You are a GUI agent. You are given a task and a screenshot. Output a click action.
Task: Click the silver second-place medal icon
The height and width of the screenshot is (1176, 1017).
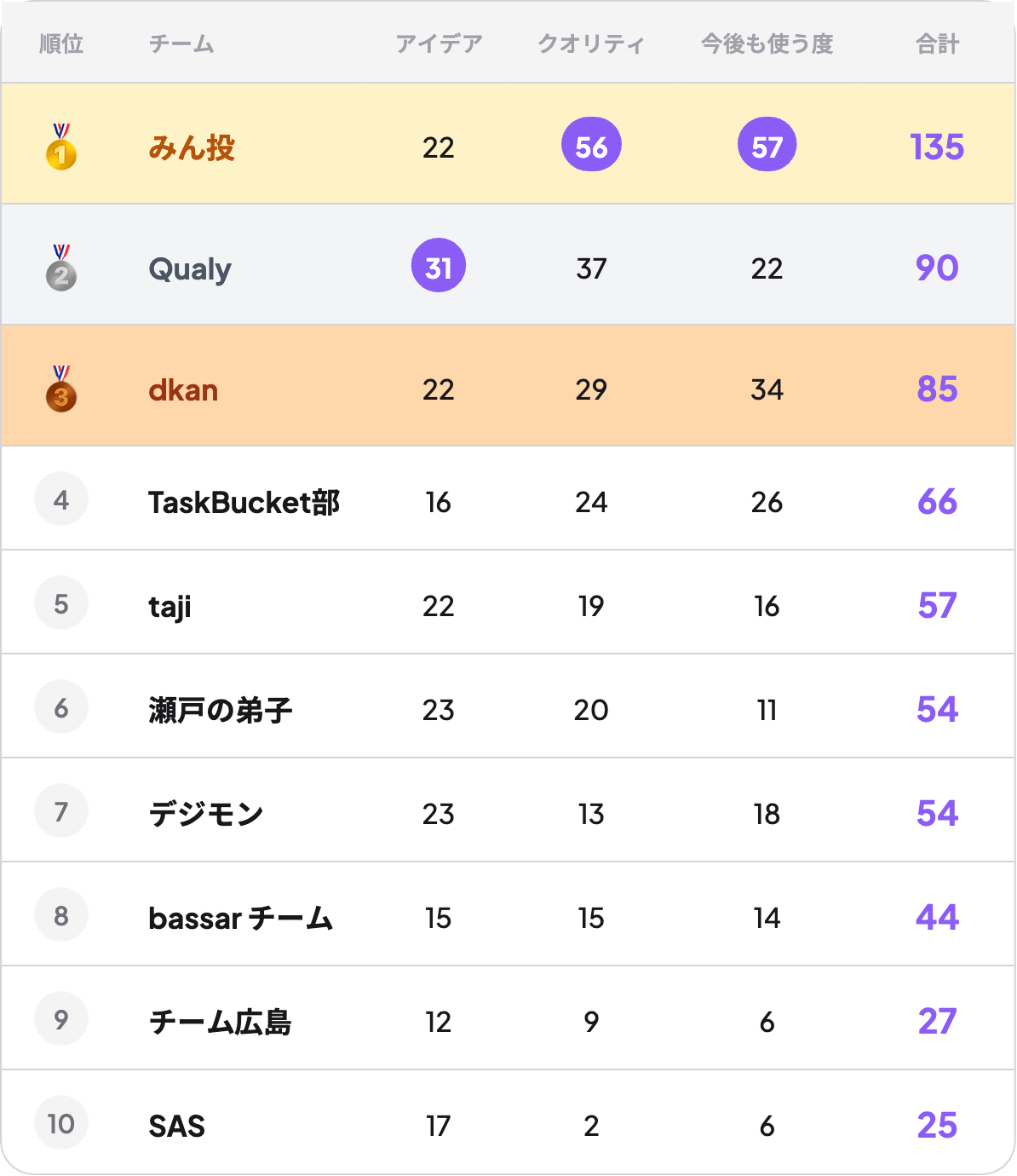tap(60, 268)
